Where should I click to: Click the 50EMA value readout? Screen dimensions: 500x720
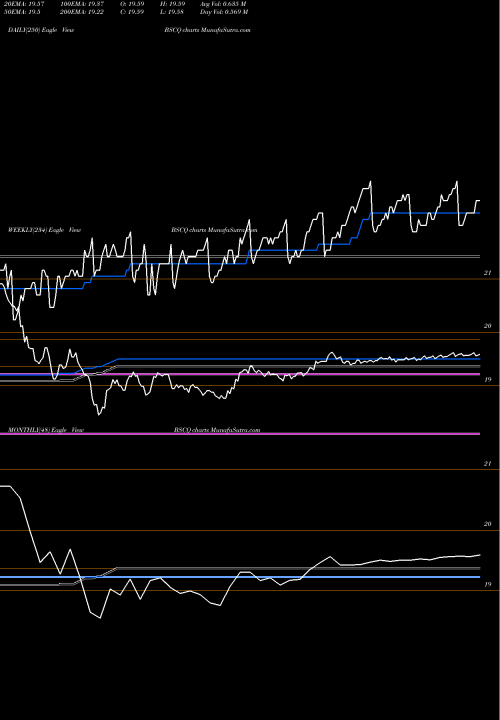click(x=22, y=12)
